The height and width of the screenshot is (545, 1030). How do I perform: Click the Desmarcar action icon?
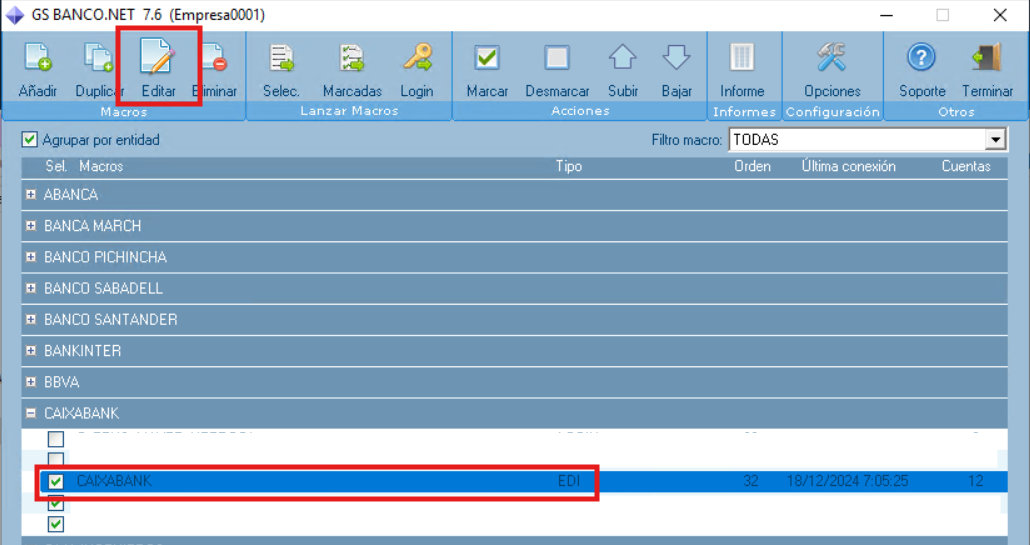coord(556,58)
